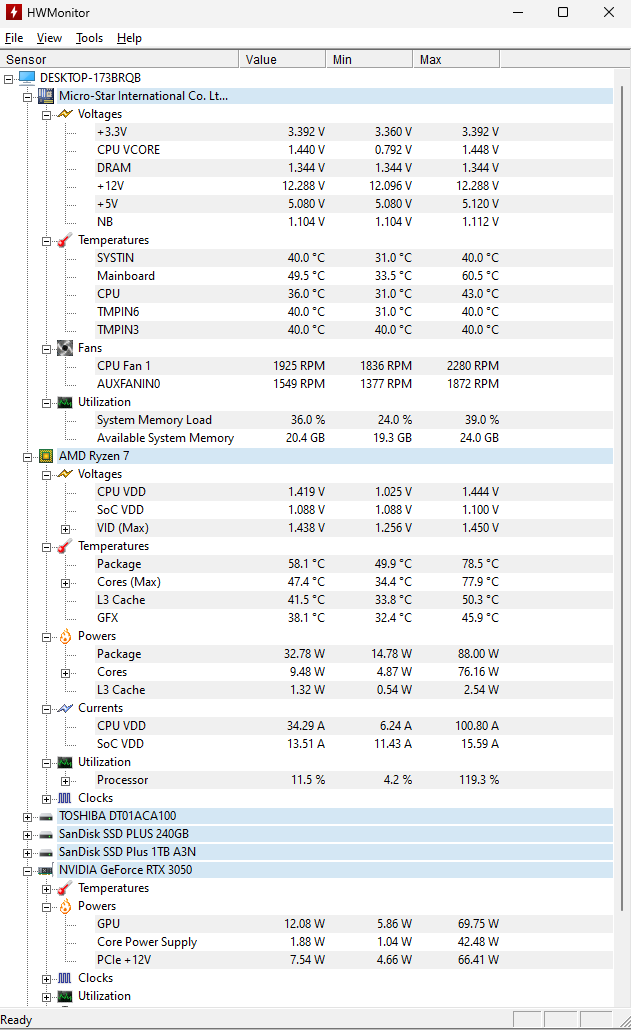The height and width of the screenshot is (1030, 631).
Task: Expand the TOSHIBA DT01ACA100 node
Action: pyautogui.click(x=28, y=817)
